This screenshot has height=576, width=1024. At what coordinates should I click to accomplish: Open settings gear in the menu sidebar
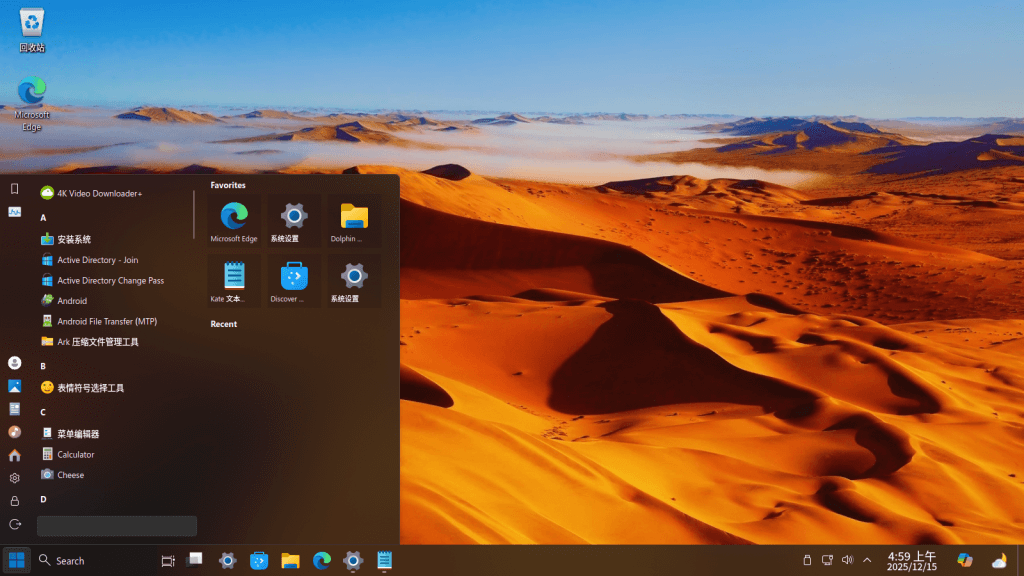point(14,478)
